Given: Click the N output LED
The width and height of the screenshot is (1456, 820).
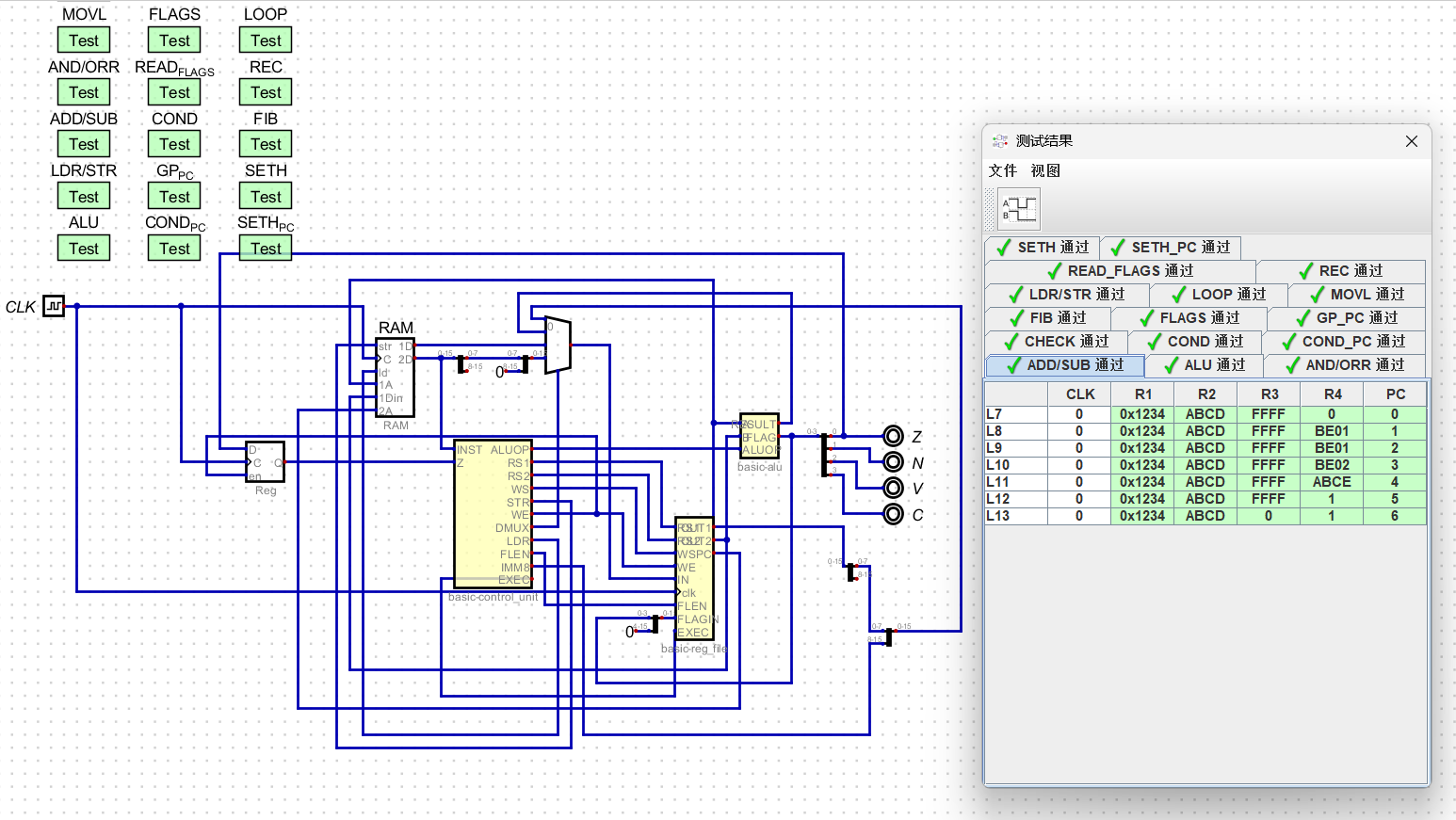Looking at the screenshot, I should click(x=893, y=461).
